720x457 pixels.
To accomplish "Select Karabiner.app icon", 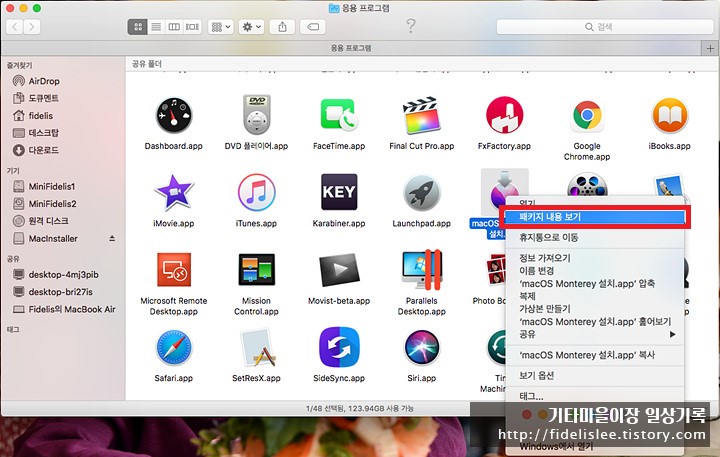I will [x=339, y=192].
